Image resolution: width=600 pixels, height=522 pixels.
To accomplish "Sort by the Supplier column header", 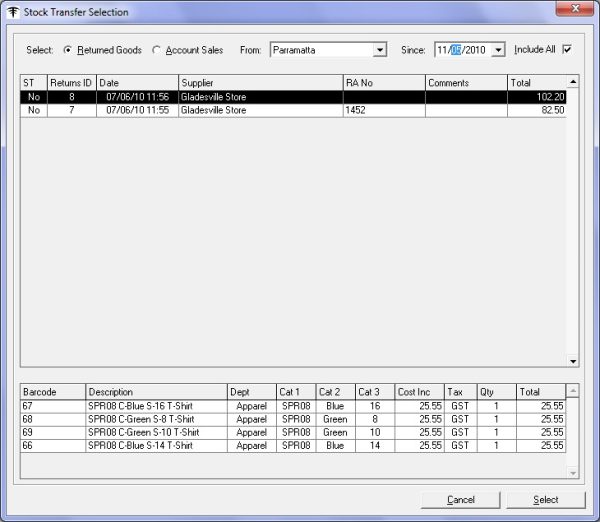I will pos(259,83).
